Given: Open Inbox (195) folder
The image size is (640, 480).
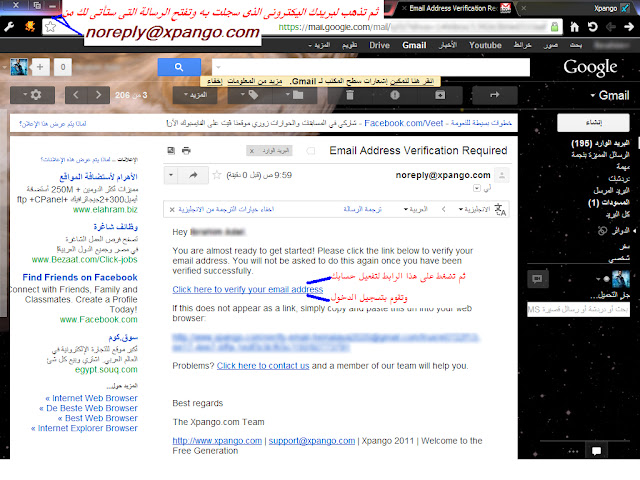Looking at the screenshot, I should coord(600,143).
